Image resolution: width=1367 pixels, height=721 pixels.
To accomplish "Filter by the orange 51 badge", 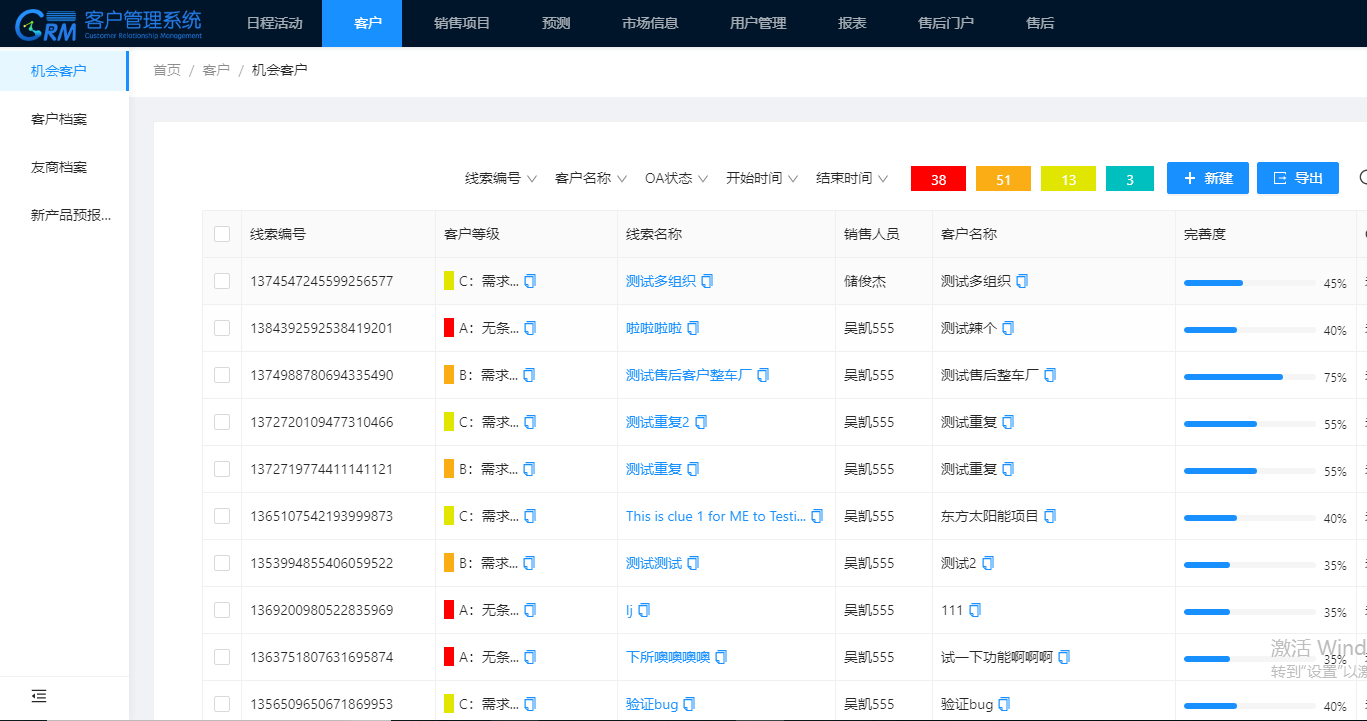I will [x=1003, y=179].
